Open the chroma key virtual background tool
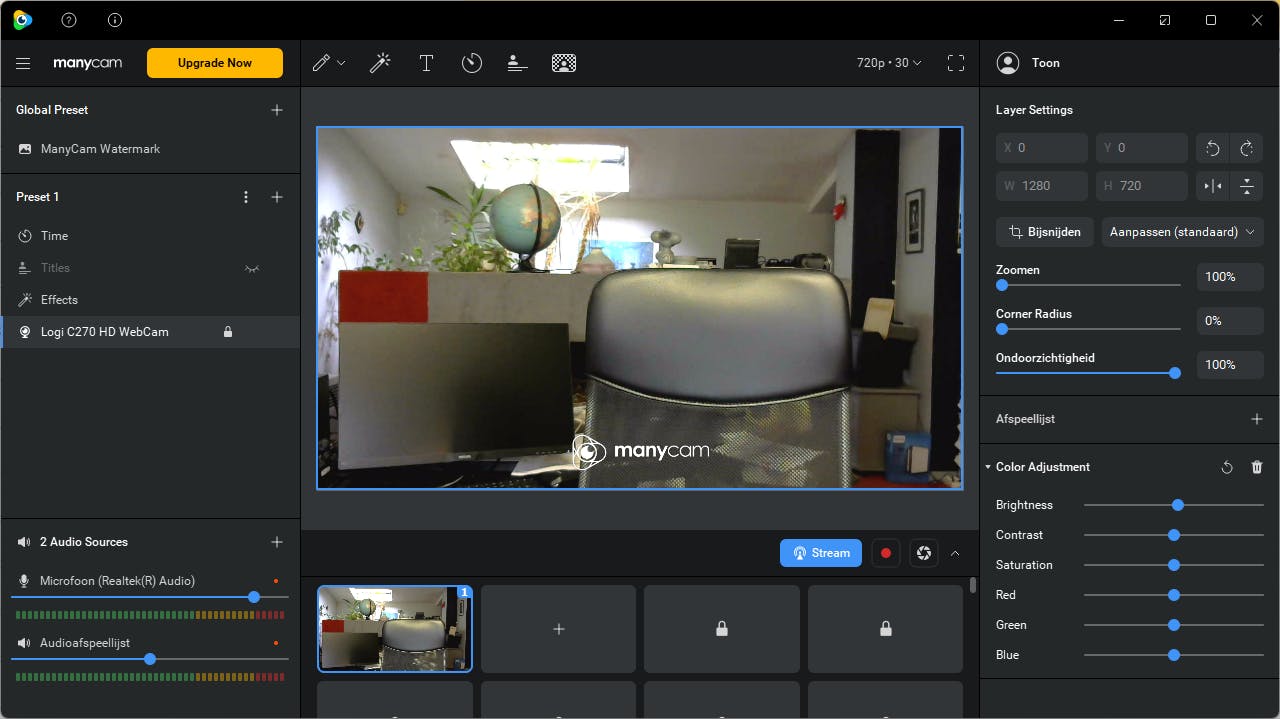This screenshot has width=1280, height=719. pyautogui.click(x=564, y=63)
